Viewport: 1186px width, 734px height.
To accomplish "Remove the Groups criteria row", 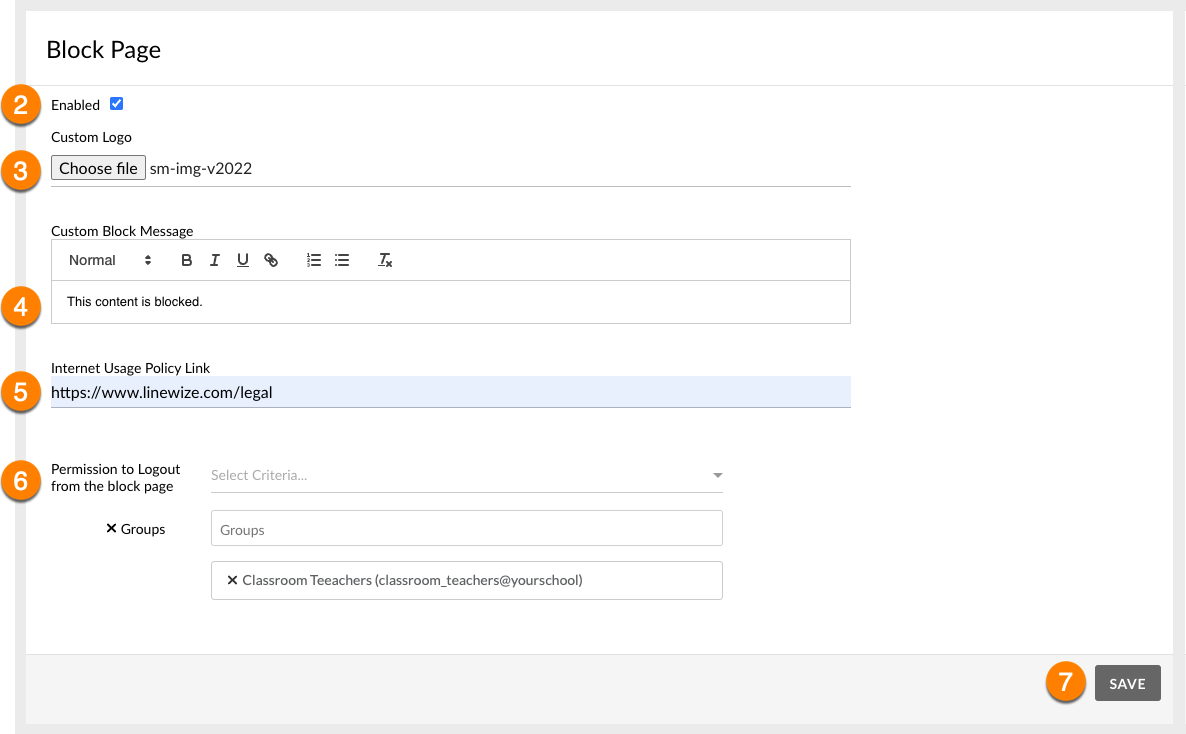I will pyautogui.click(x=111, y=528).
